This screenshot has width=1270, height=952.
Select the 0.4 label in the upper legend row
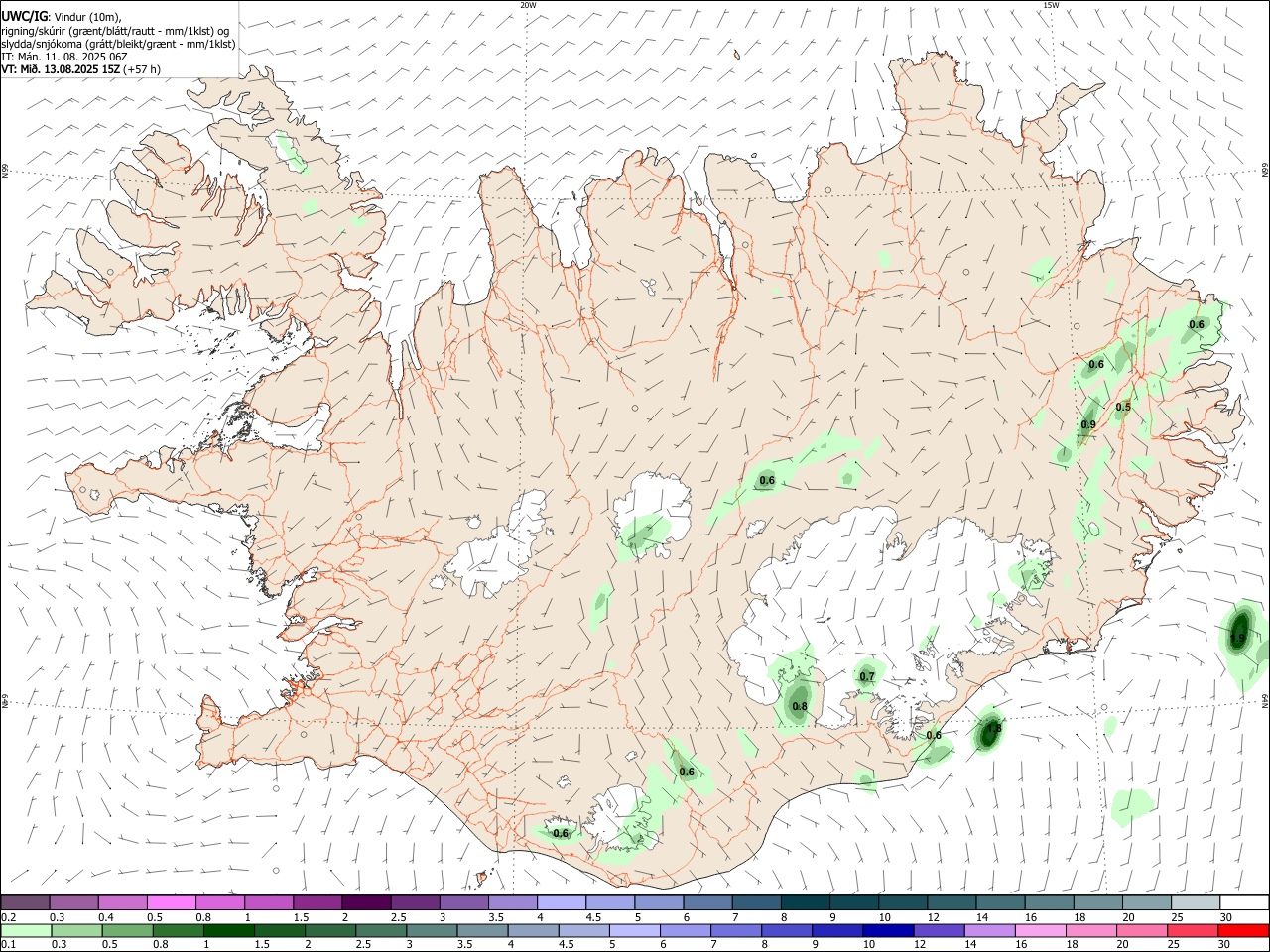[x=106, y=917]
